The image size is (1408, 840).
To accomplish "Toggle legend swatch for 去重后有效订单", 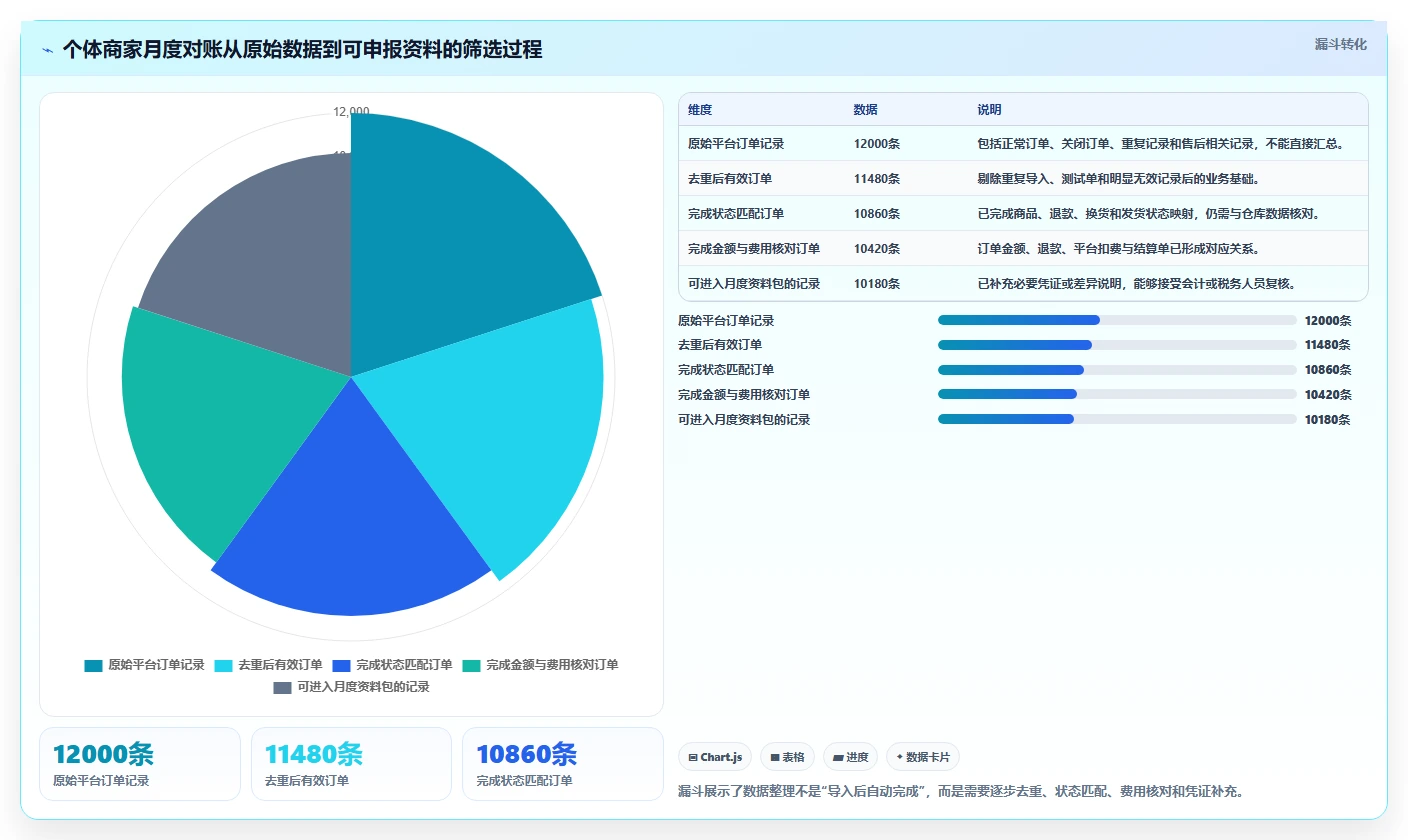I will pos(224,665).
